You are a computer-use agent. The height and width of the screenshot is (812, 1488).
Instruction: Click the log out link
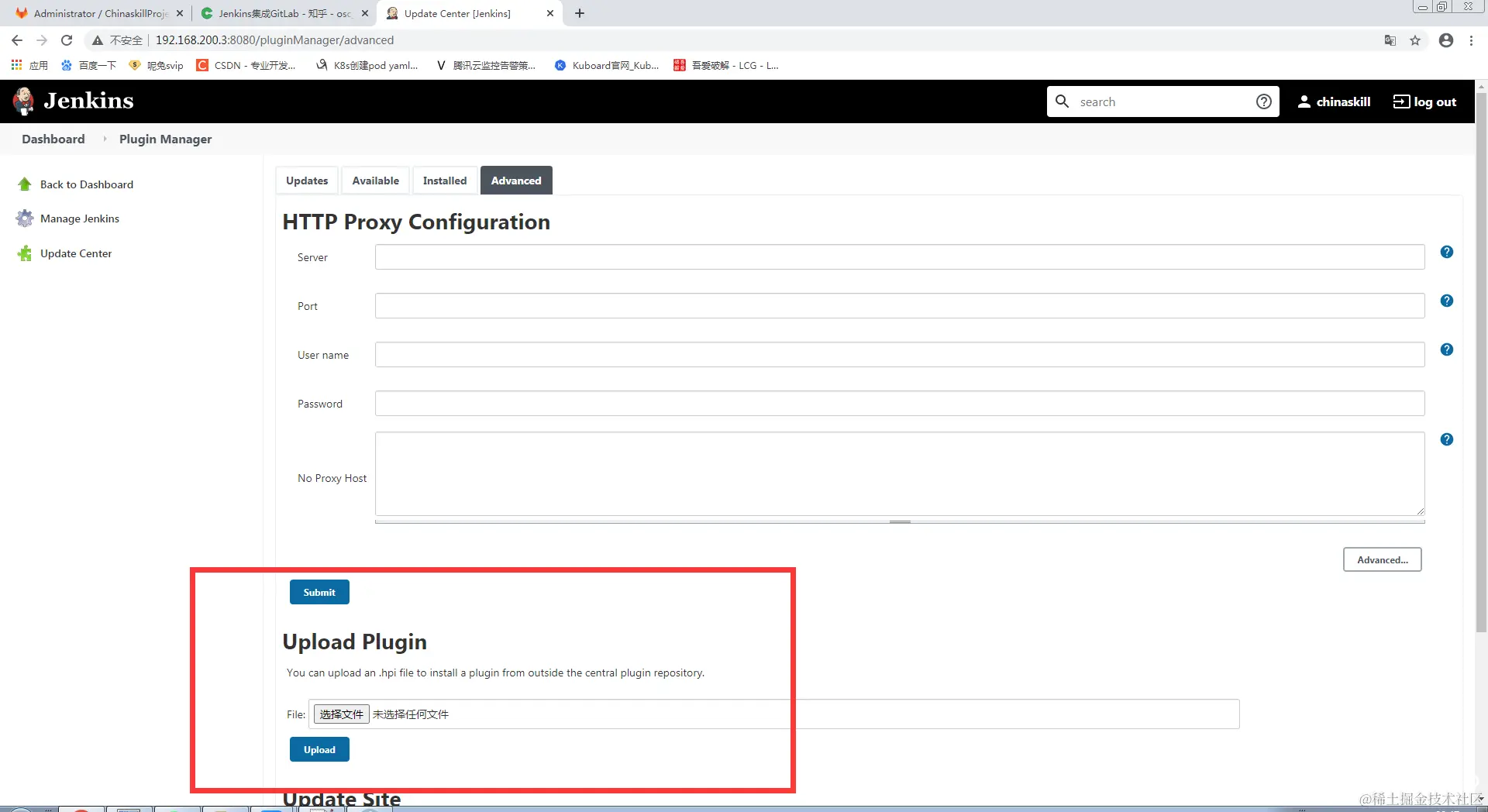[1424, 101]
